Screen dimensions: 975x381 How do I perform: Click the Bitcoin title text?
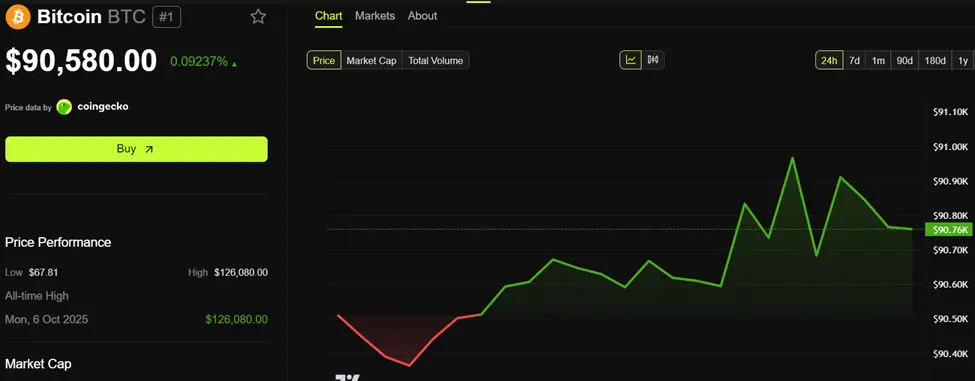click(x=69, y=17)
